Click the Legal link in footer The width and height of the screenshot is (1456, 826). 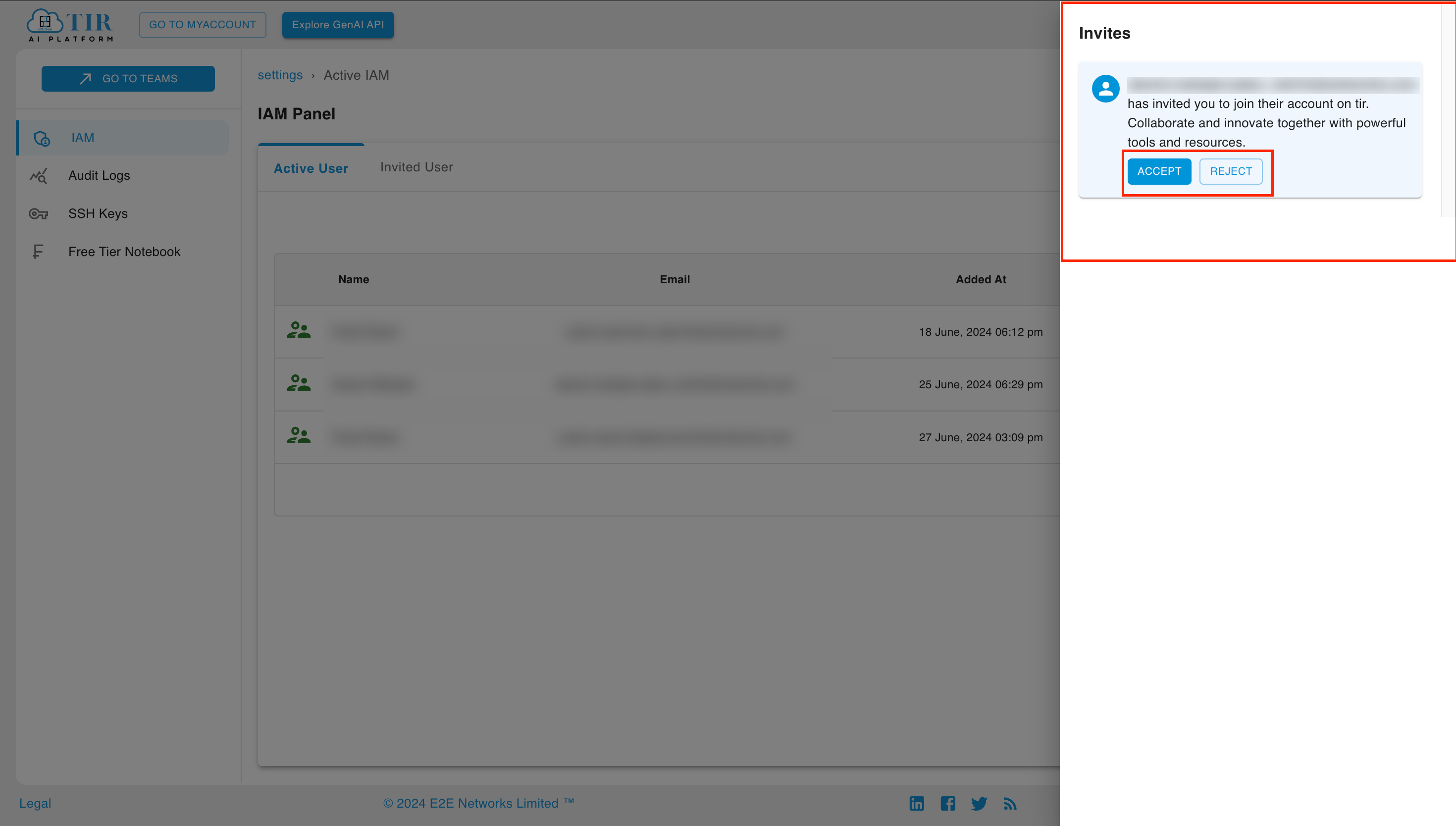coord(35,803)
